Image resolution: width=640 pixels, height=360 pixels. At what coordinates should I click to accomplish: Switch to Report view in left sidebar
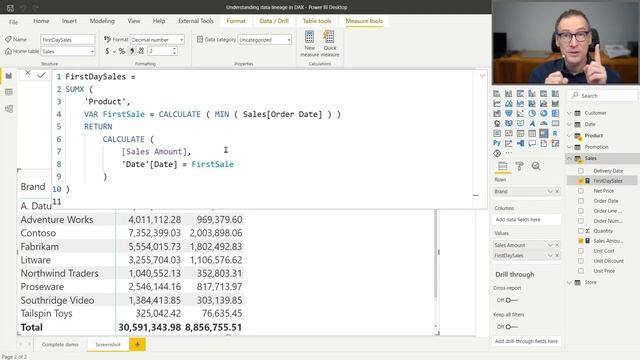9,76
